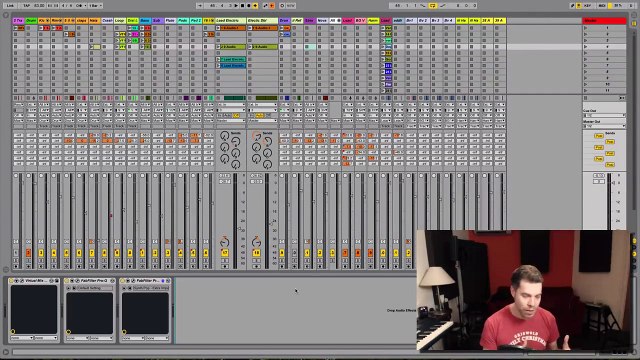Launch the blue Lead Electric clip

218,66
